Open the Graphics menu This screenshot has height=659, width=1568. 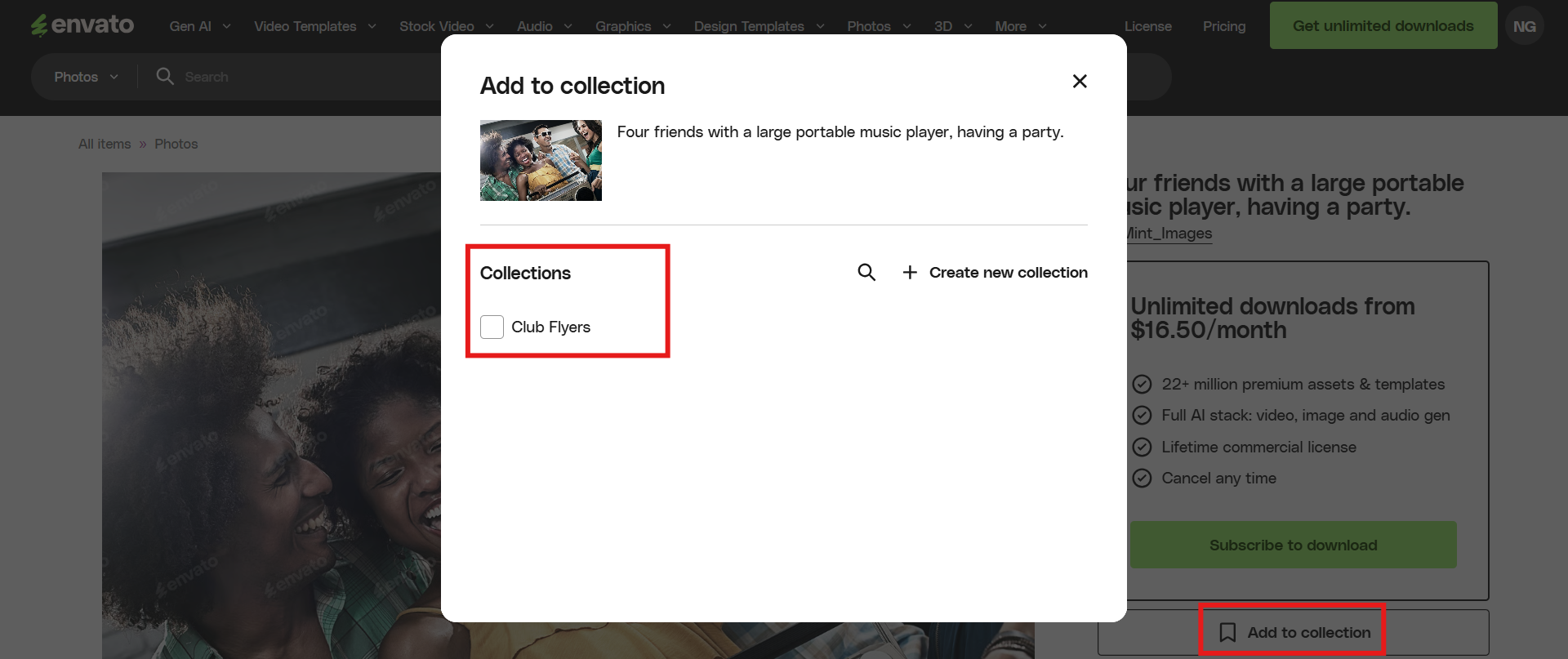[632, 26]
